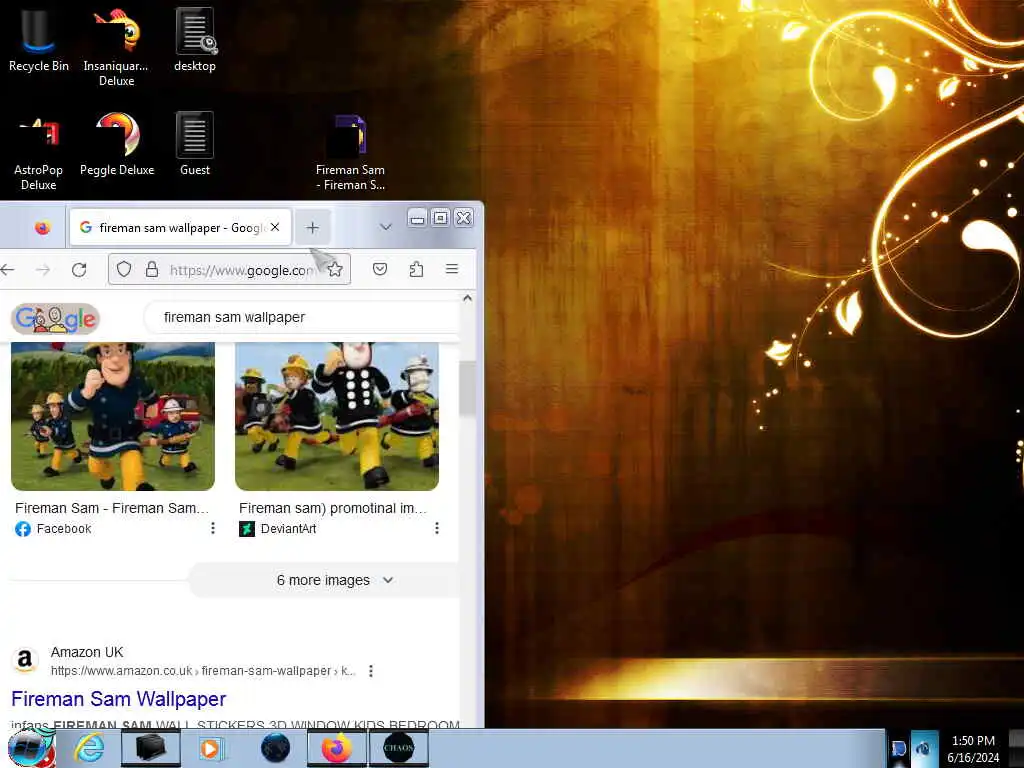Select the Fireman Sam desktop file
1024x768 pixels.
[x=350, y=153]
